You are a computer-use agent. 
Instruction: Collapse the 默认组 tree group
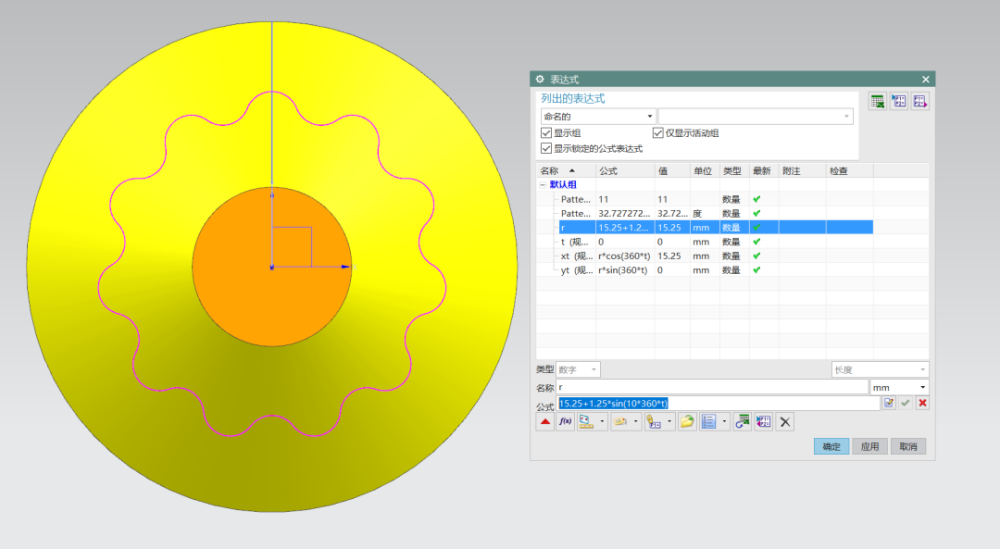pos(543,185)
